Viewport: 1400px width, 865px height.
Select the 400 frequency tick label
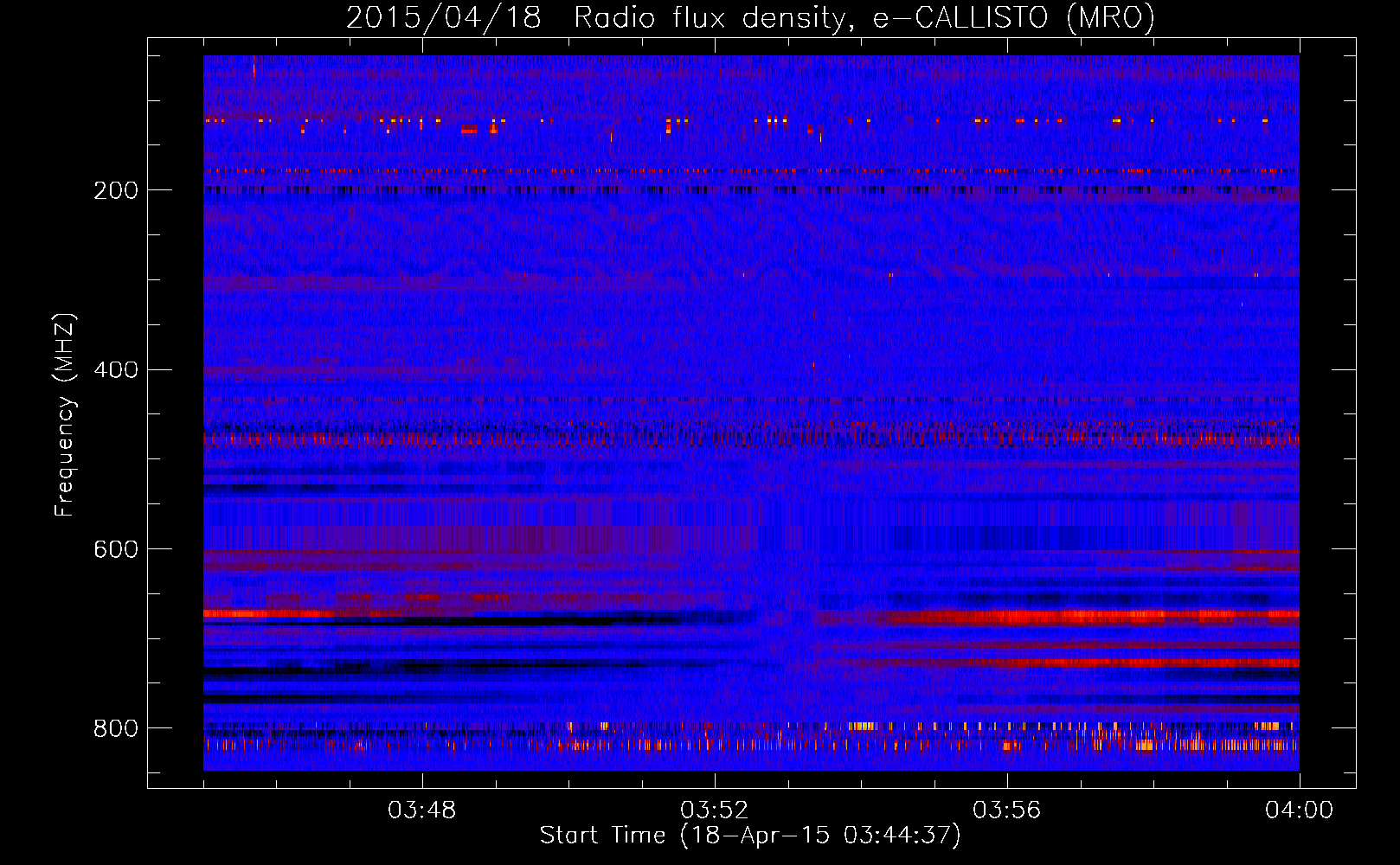tap(116, 370)
